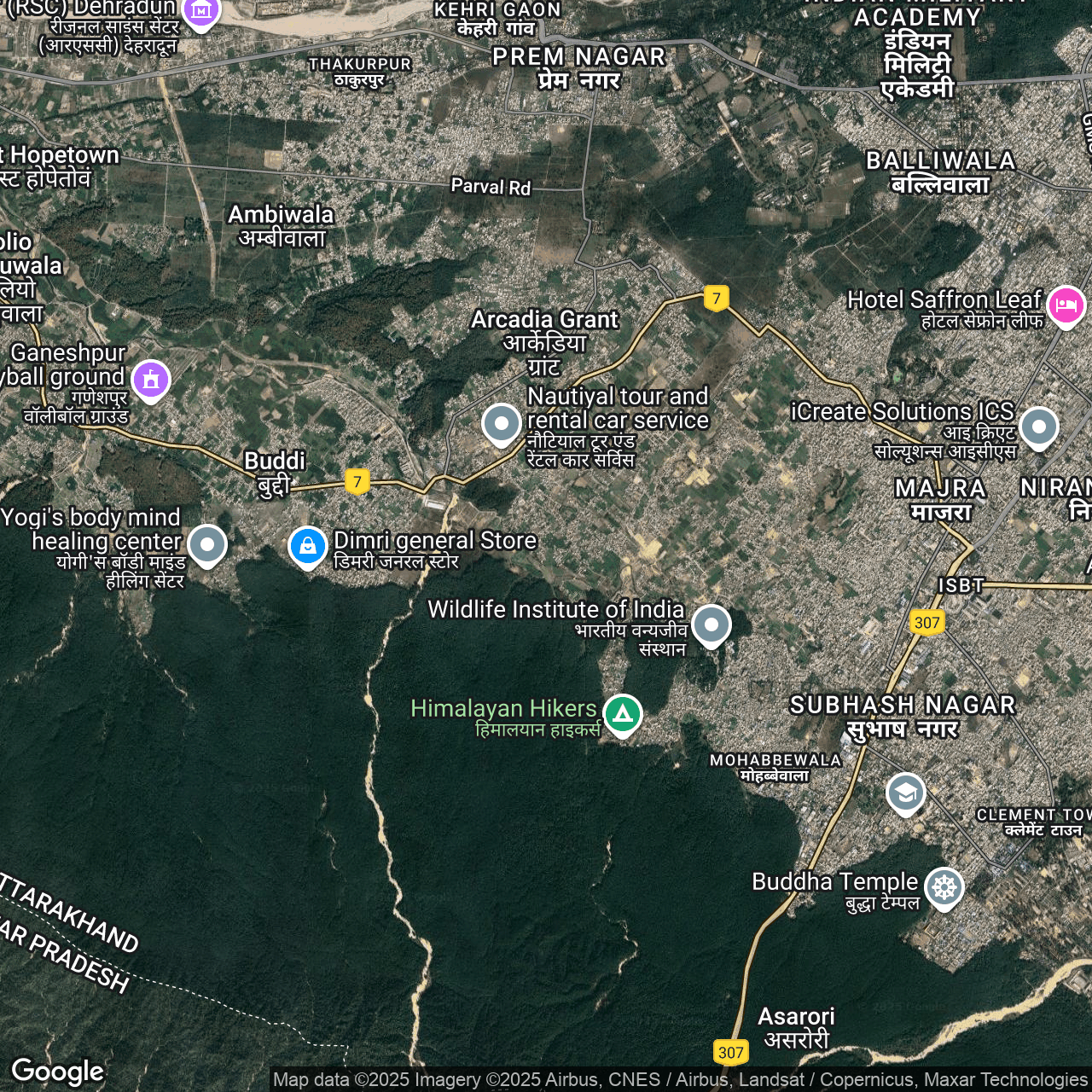
Task: Select the Dimri general Store shopping pin
Action: tap(307, 545)
